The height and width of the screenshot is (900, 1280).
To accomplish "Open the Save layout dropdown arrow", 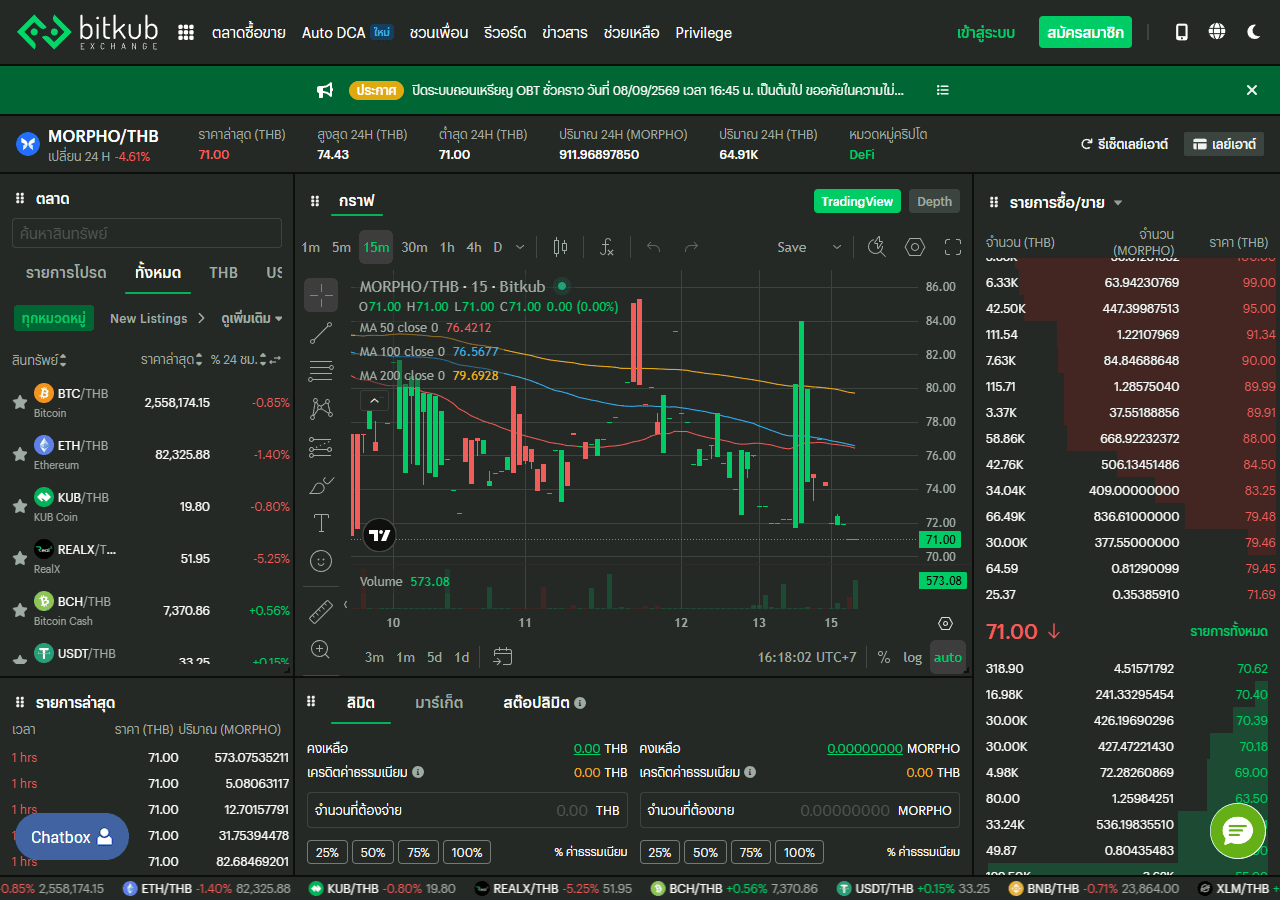I will pos(836,247).
